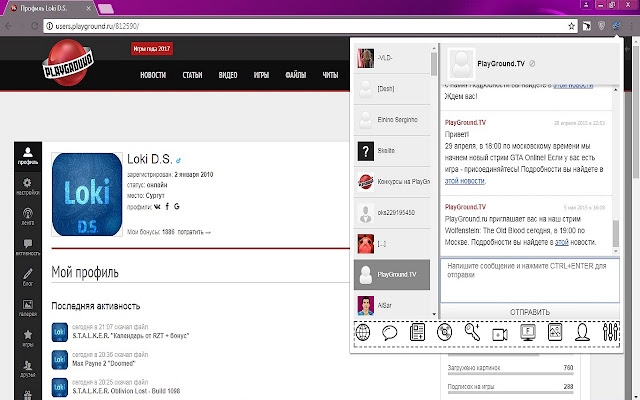
Task: Open the disc games icon in popup
Action: coord(444,332)
